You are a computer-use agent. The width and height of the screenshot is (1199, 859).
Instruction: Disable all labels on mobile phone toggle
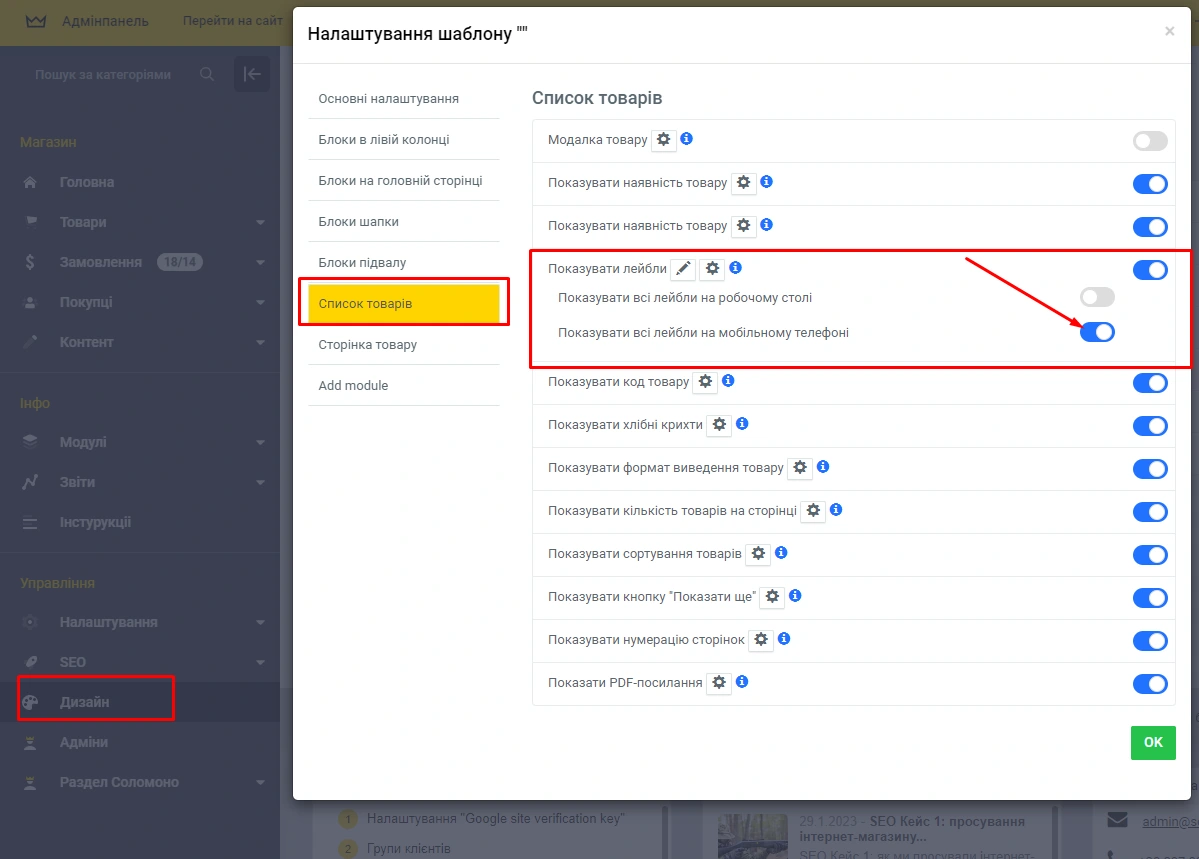coord(1097,332)
